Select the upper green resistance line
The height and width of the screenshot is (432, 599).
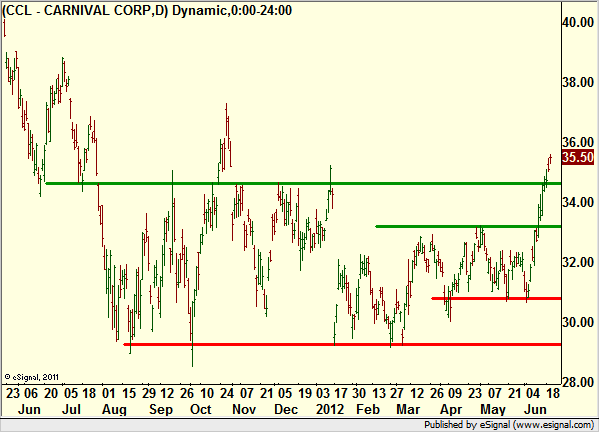point(303,184)
